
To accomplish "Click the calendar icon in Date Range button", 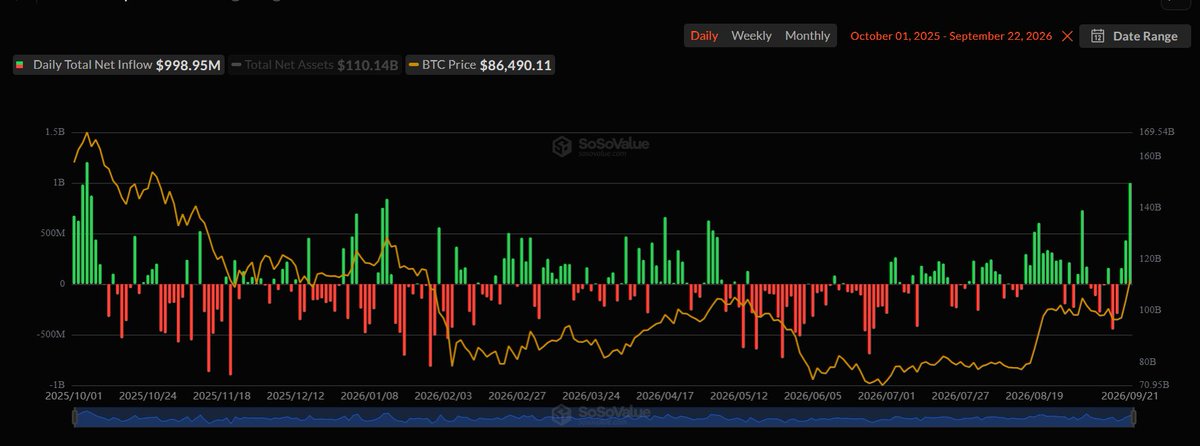I will 1097,36.
